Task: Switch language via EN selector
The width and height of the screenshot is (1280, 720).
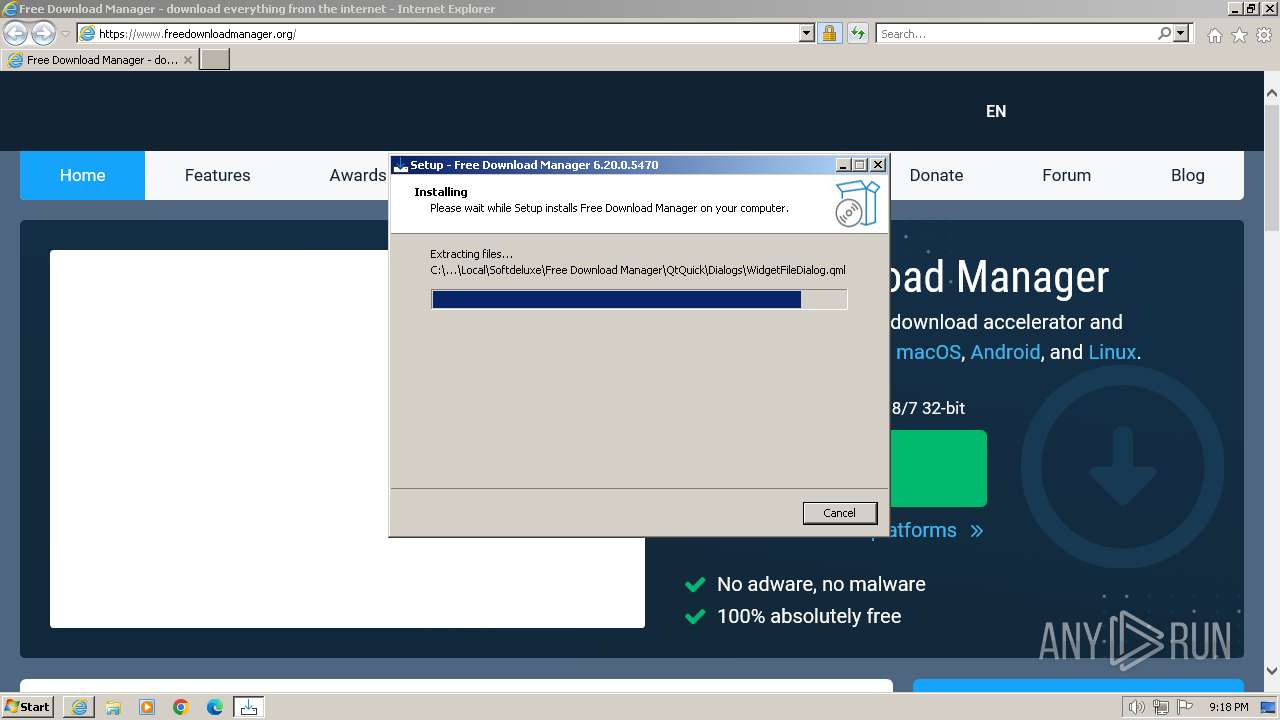Action: [996, 111]
